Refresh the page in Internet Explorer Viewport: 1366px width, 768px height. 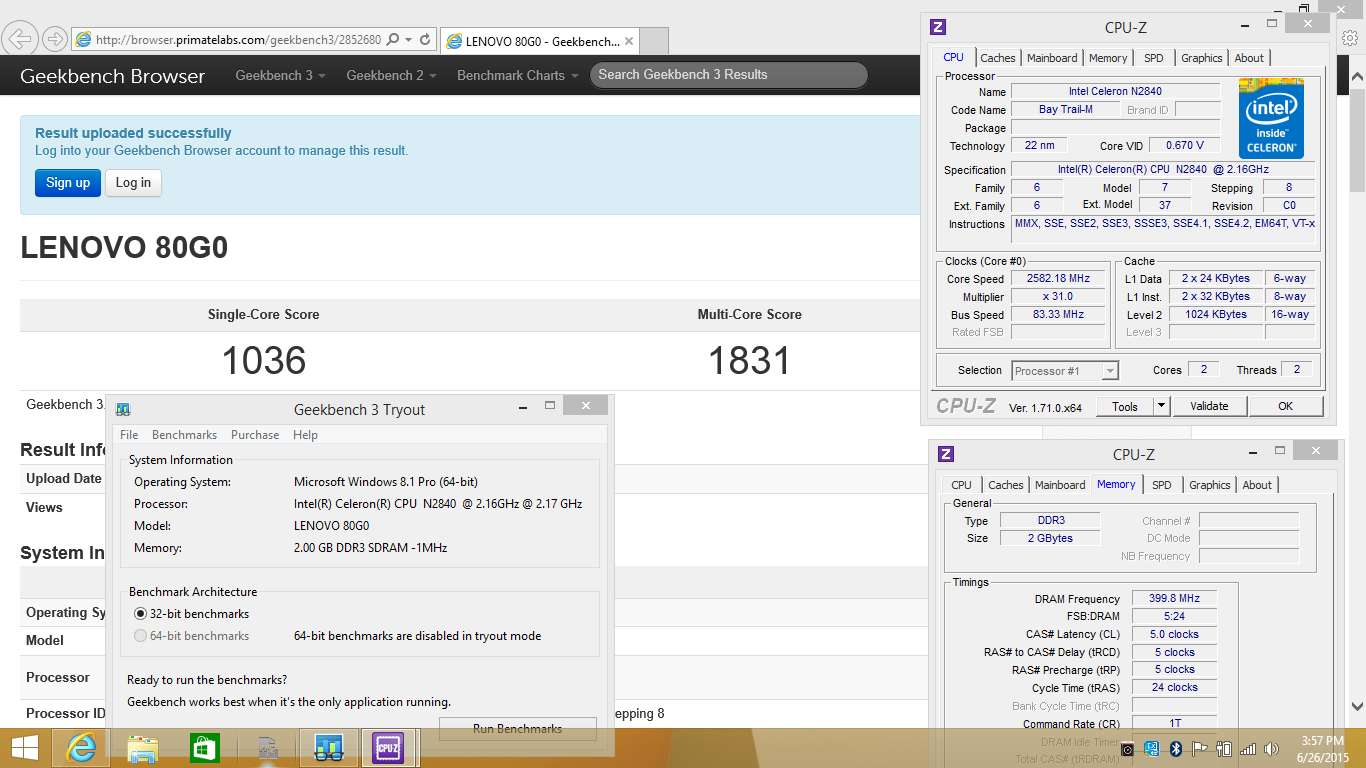tap(425, 39)
